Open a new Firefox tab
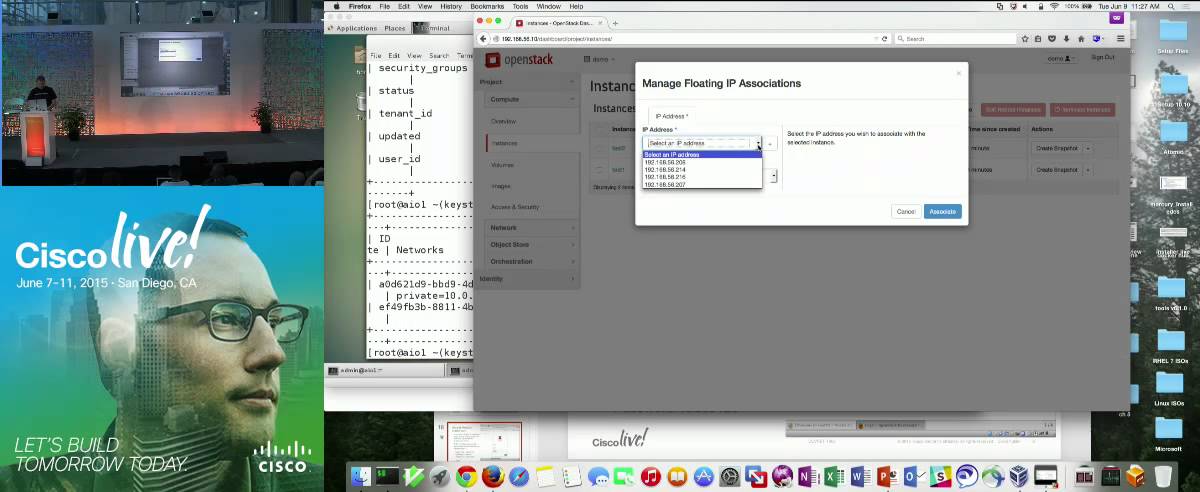The image size is (1200, 492). coord(615,23)
